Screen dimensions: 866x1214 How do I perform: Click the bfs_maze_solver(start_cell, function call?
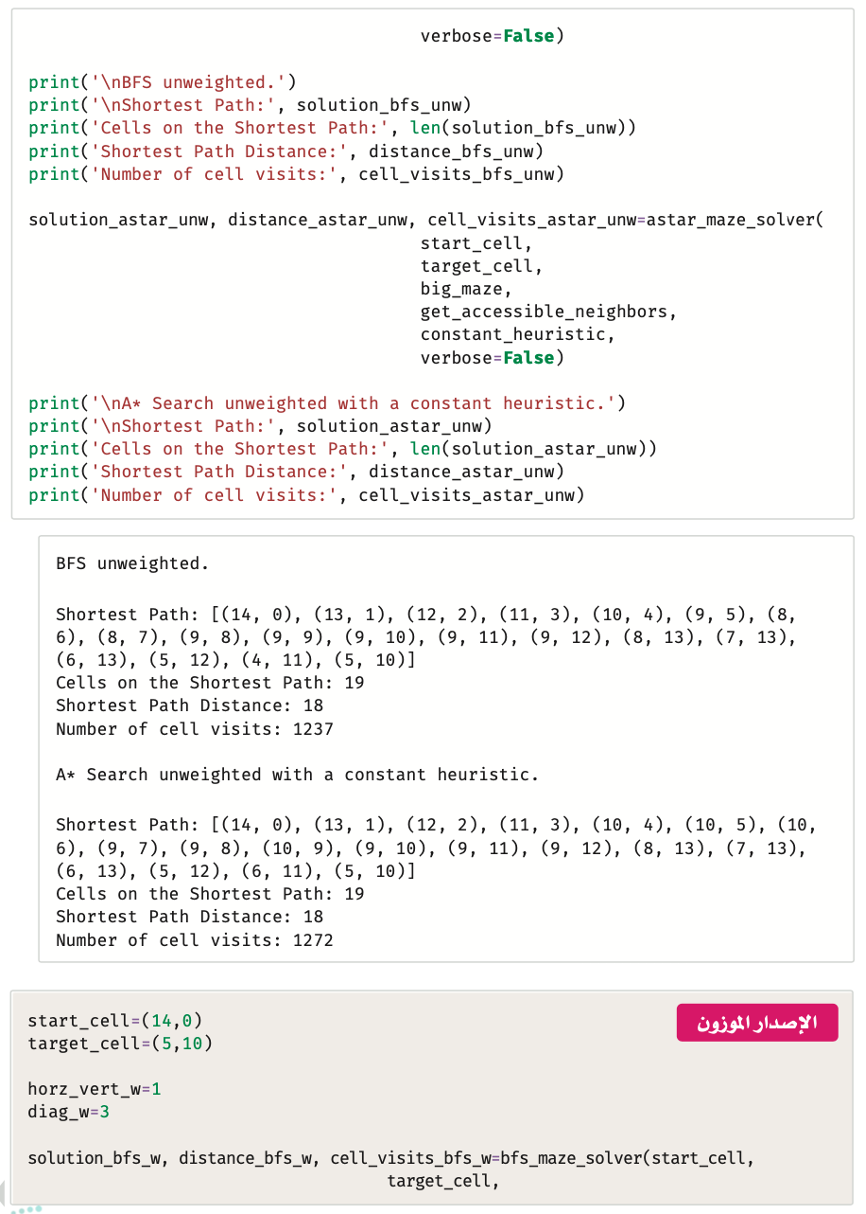click(x=627, y=1158)
